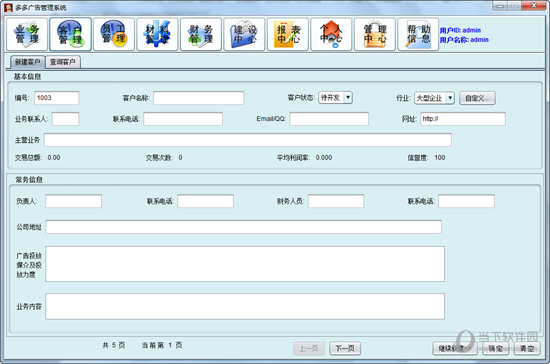The image size is (550, 364).
Task: Click the 清空 button
Action: [527, 348]
